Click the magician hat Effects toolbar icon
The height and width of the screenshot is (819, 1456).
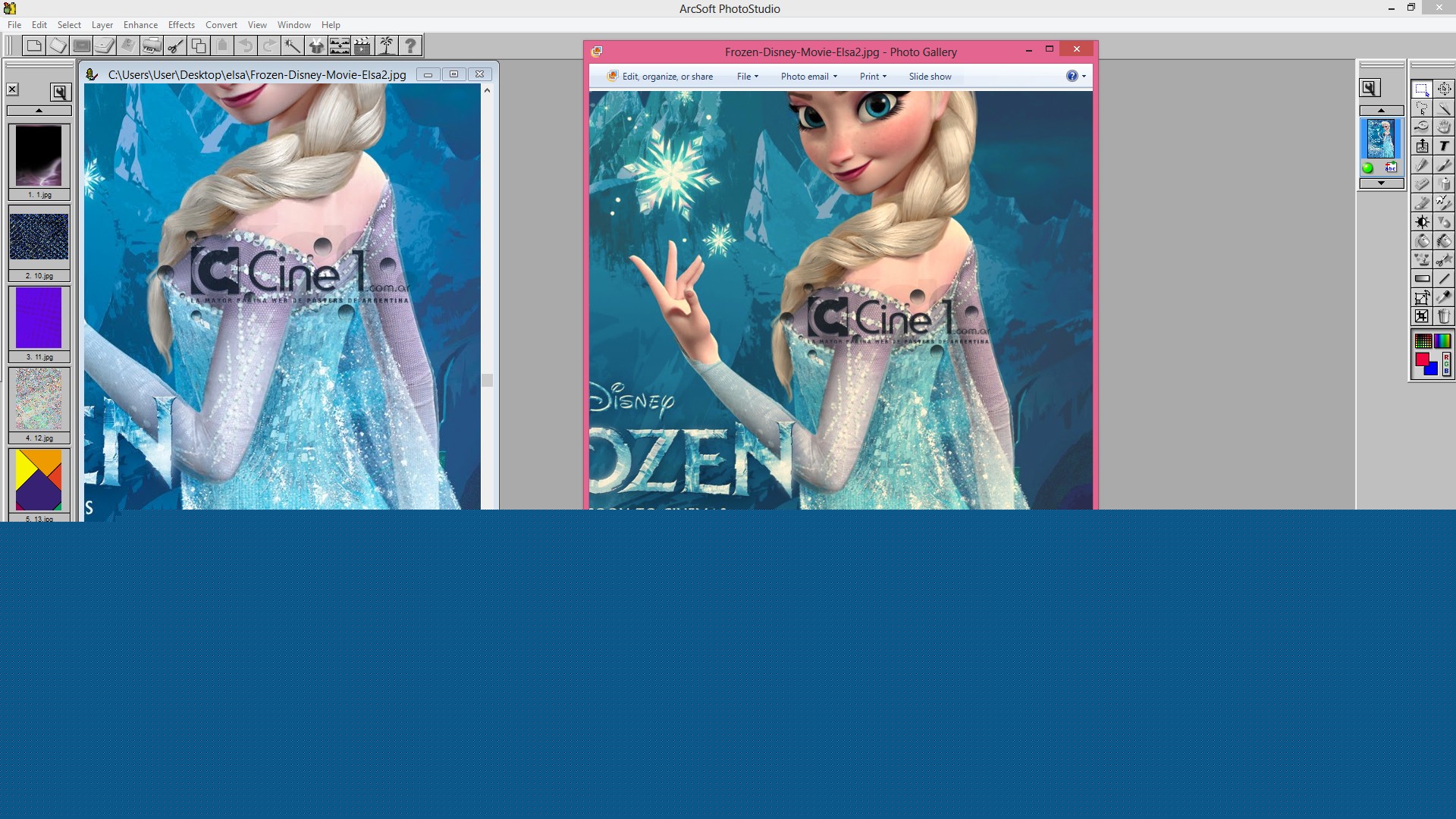click(x=316, y=45)
